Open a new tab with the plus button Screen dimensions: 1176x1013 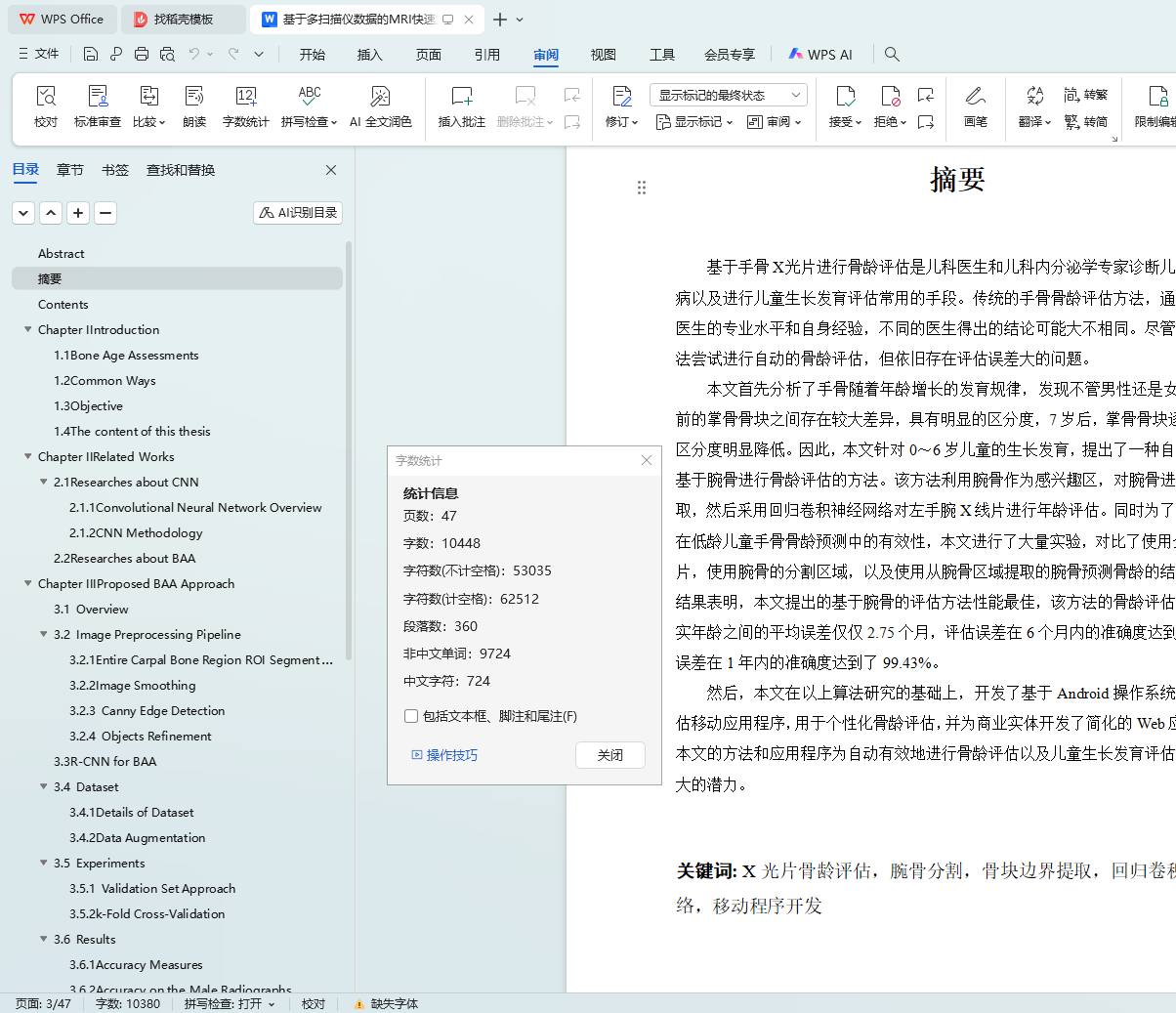(500, 20)
